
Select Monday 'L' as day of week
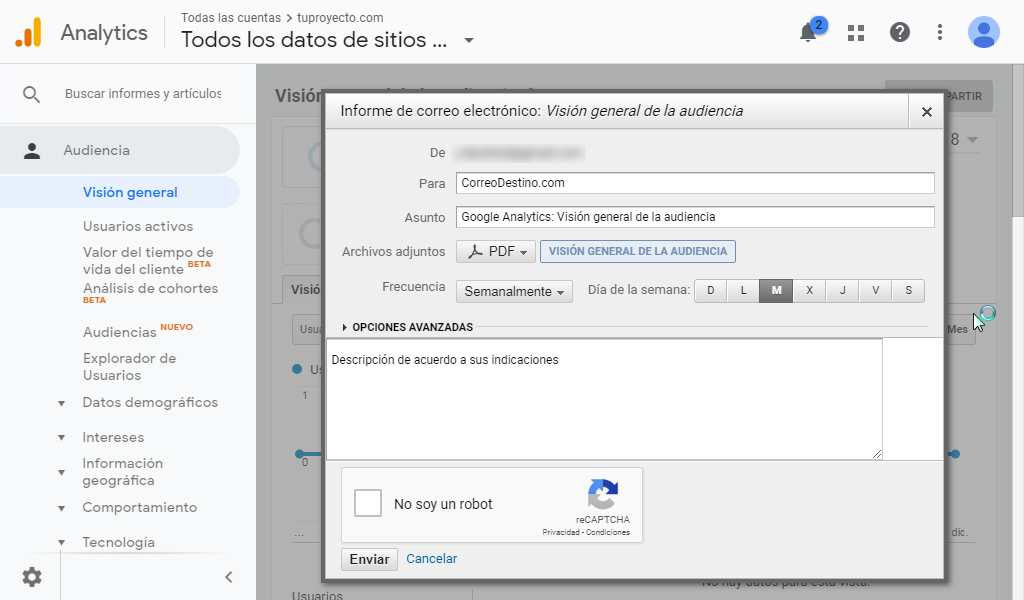(x=743, y=291)
